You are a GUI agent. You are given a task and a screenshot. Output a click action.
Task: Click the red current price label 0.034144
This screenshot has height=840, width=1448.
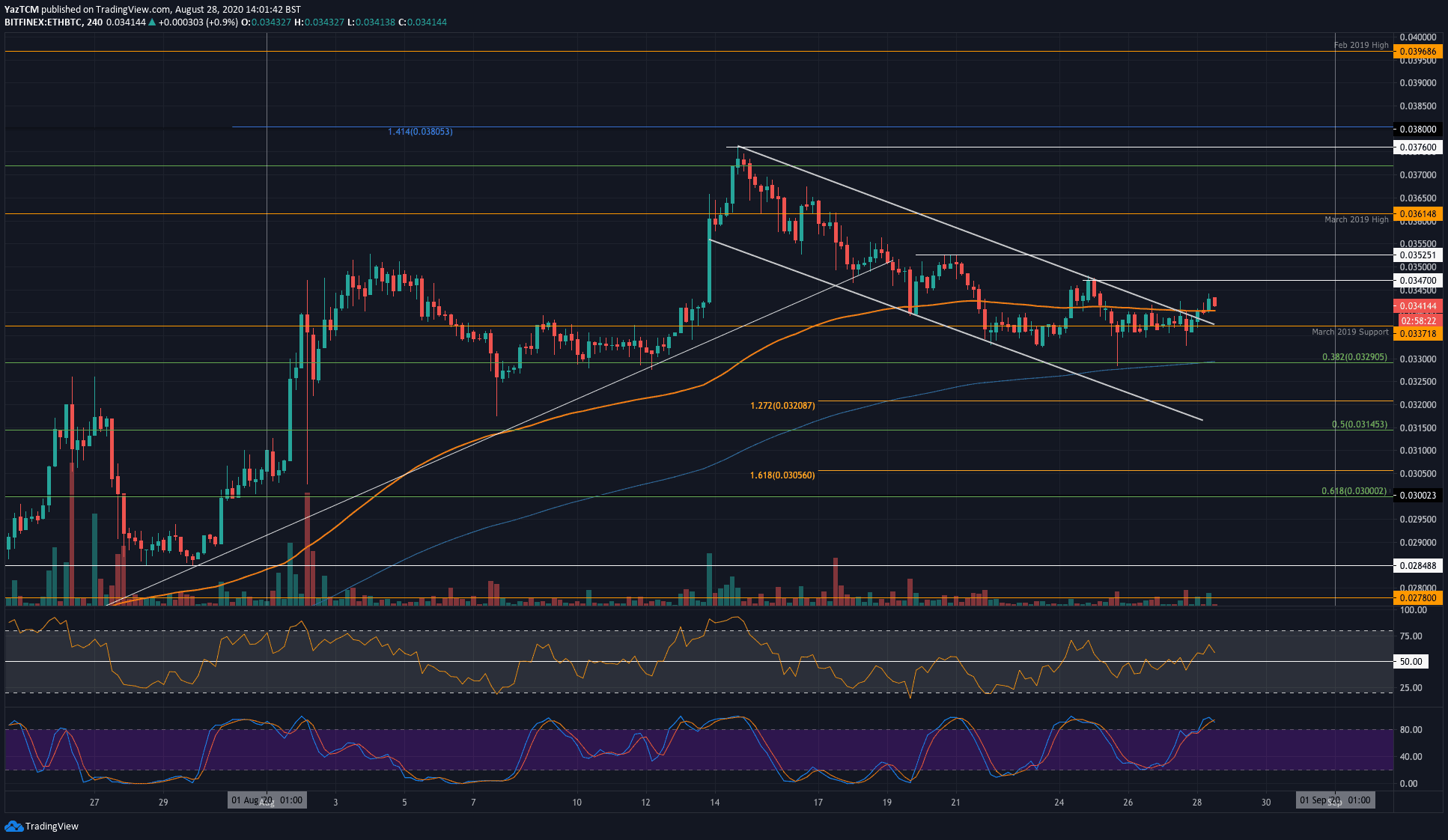1419,306
